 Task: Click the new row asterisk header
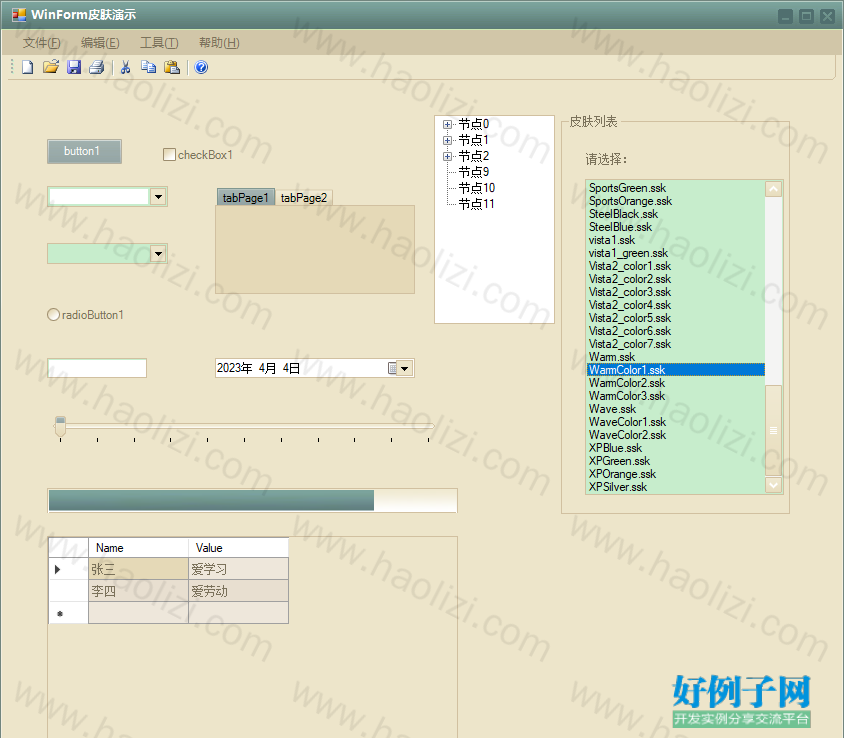coord(68,613)
